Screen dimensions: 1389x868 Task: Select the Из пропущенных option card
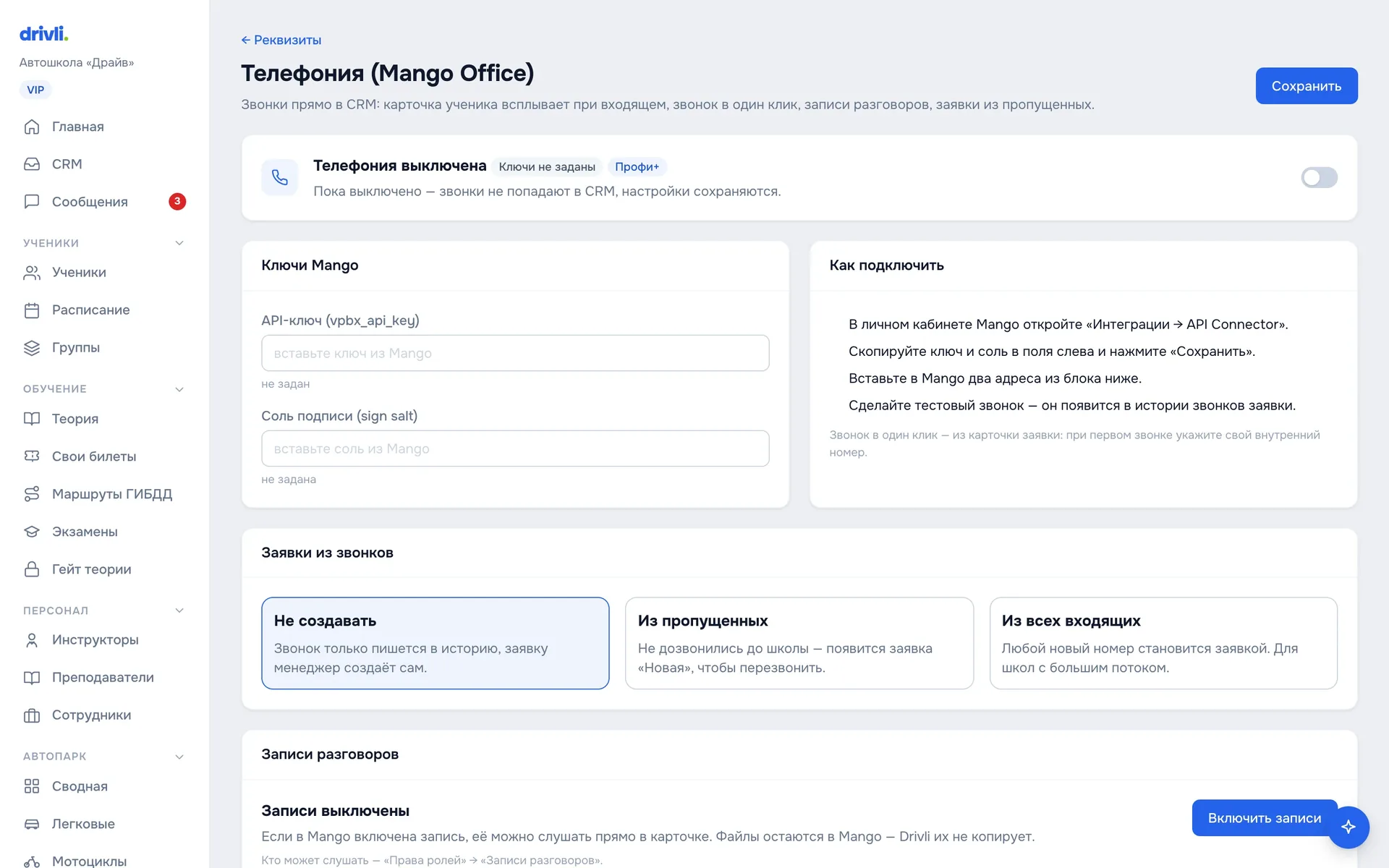click(x=799, y=643)
